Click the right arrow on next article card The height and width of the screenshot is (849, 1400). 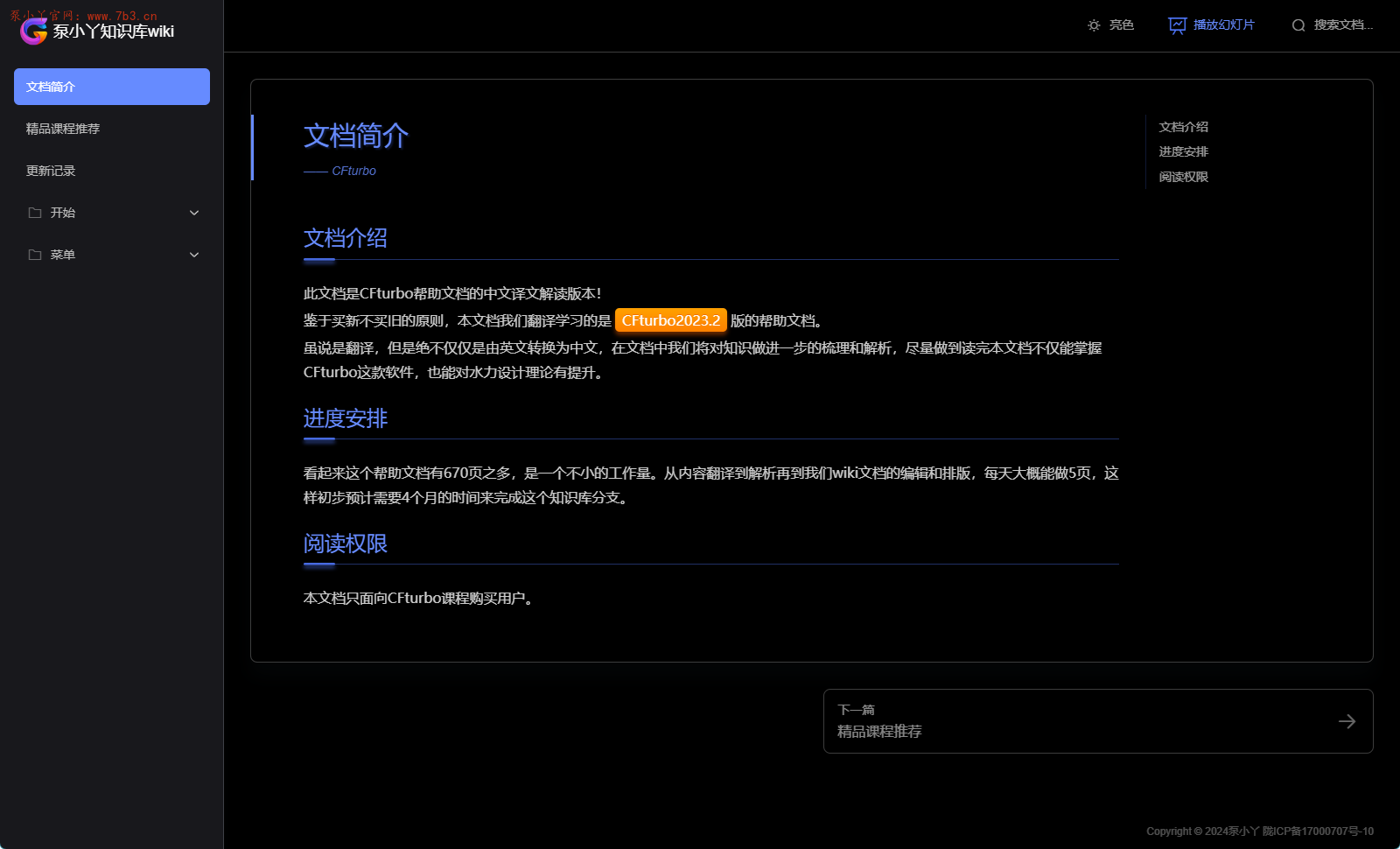click(1347, 721)
